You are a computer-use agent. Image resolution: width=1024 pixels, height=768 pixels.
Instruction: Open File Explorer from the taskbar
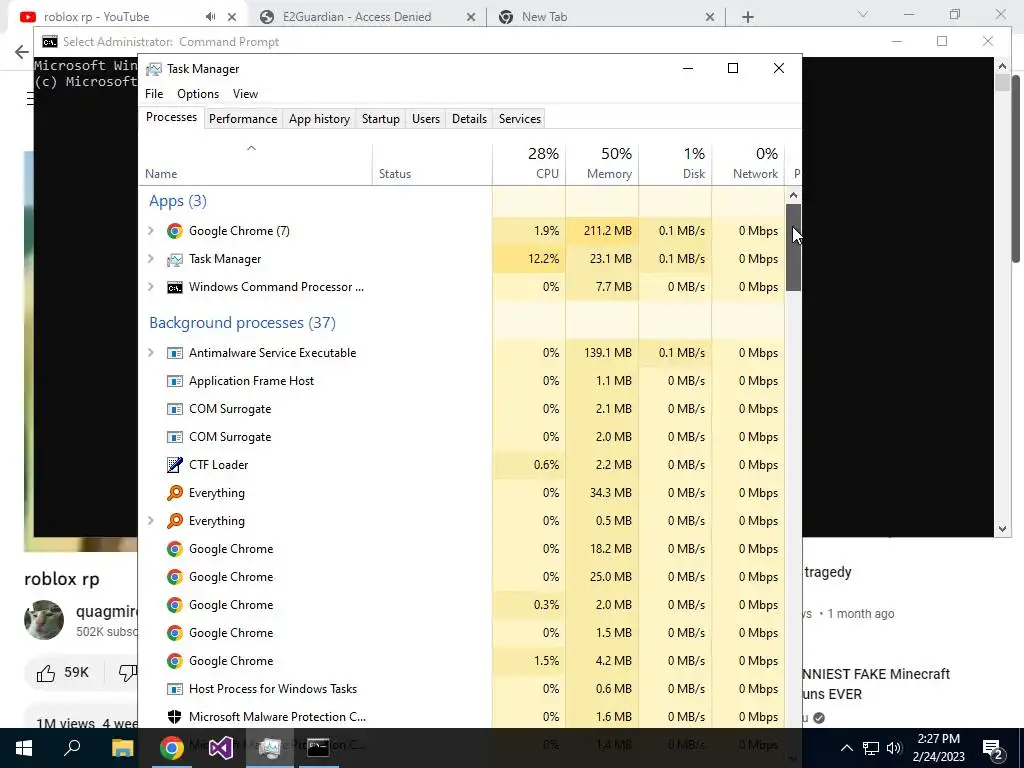tap(122, 748)
